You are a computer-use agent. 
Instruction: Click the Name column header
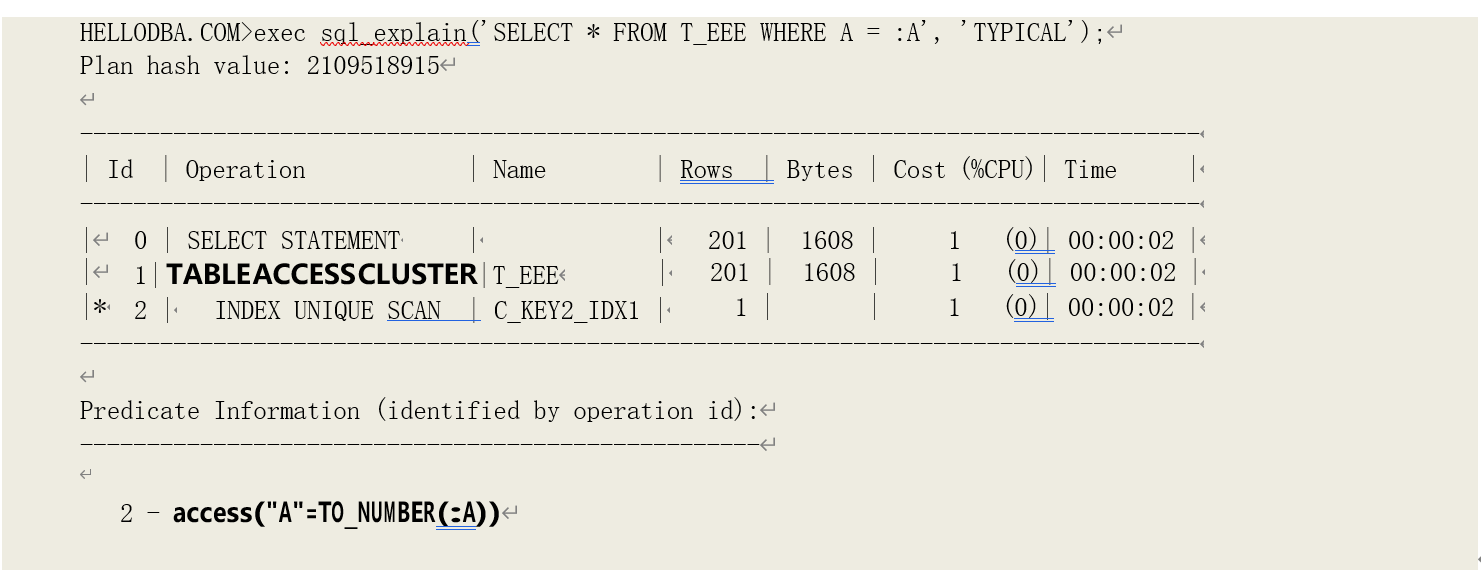click(519, 170)
